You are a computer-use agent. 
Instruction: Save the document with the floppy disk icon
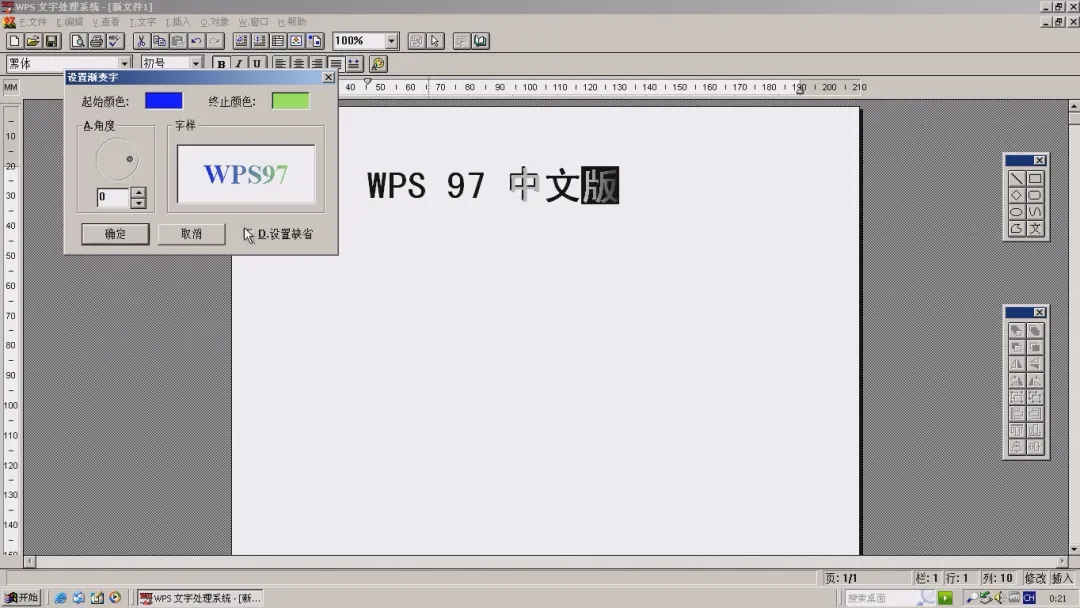[51, 41]
